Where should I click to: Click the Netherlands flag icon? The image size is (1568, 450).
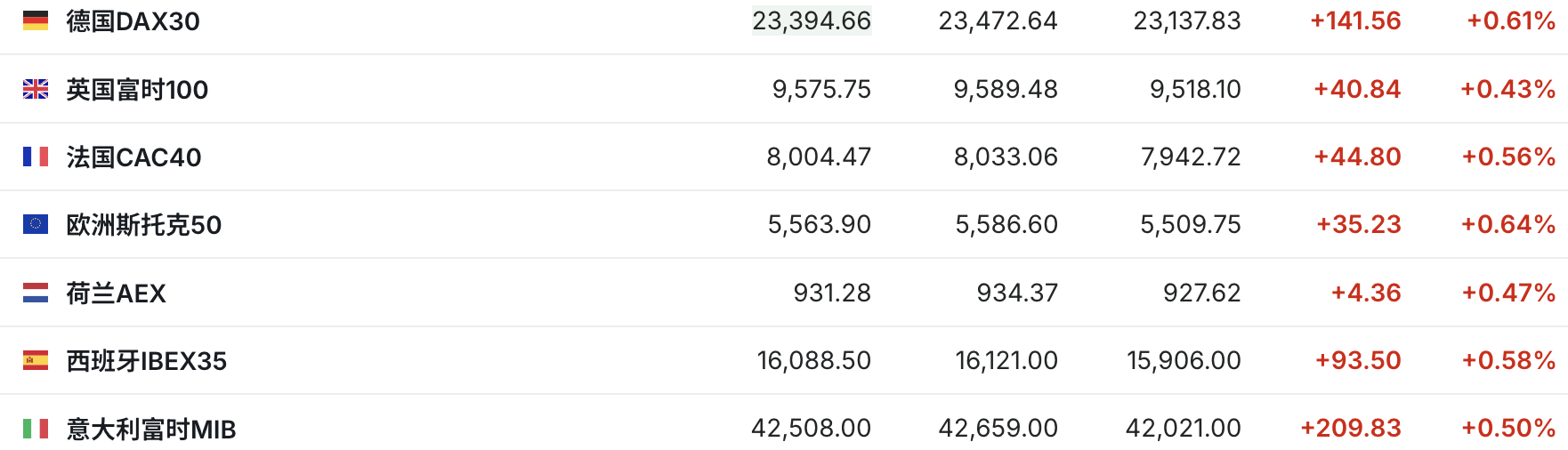(36, 293)
